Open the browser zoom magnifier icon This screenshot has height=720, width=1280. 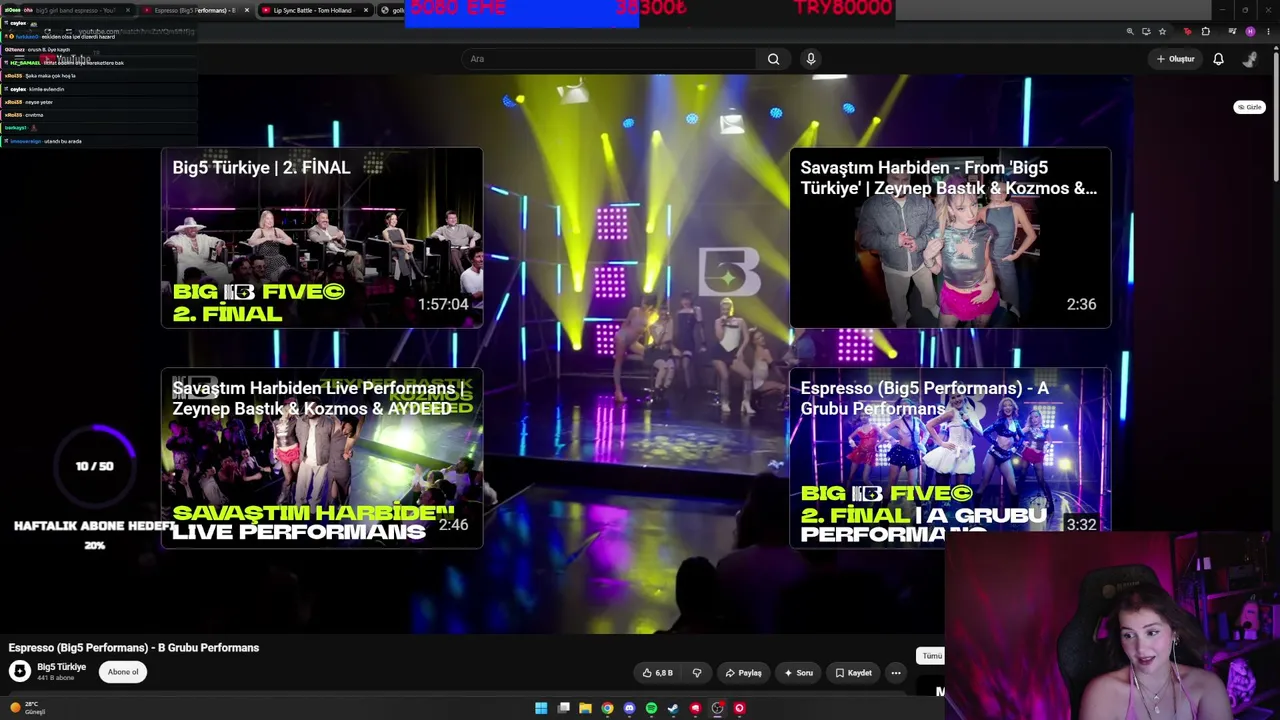tap(1130, 31)
